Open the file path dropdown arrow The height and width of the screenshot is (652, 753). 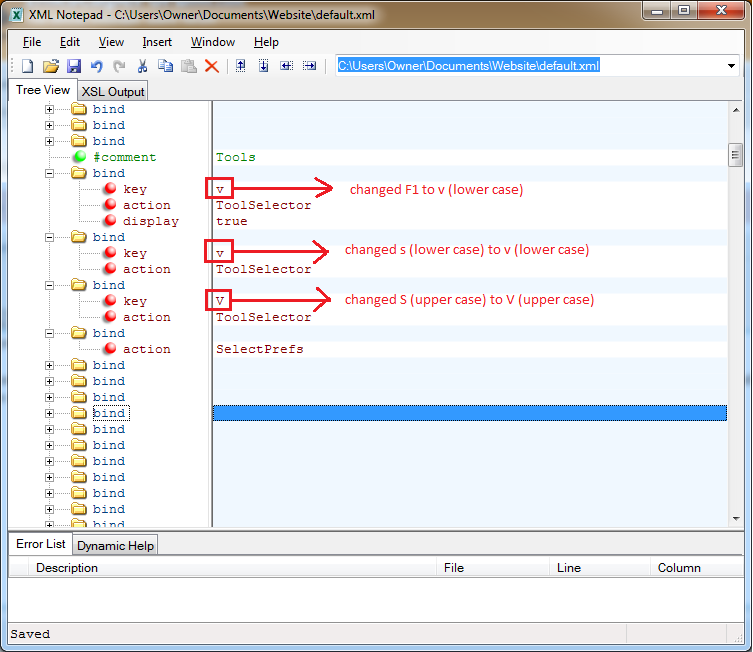pos(731,66)
